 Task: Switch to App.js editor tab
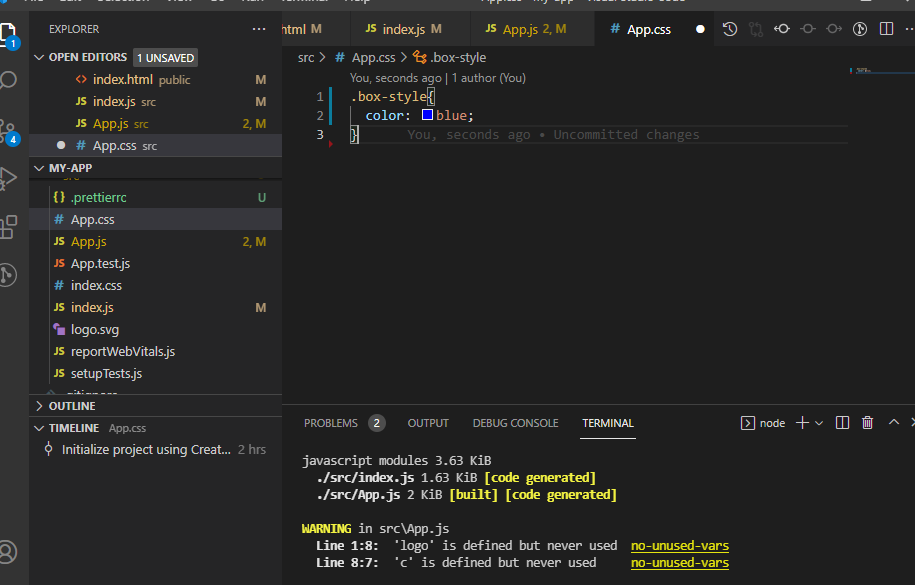click(532, 29)
